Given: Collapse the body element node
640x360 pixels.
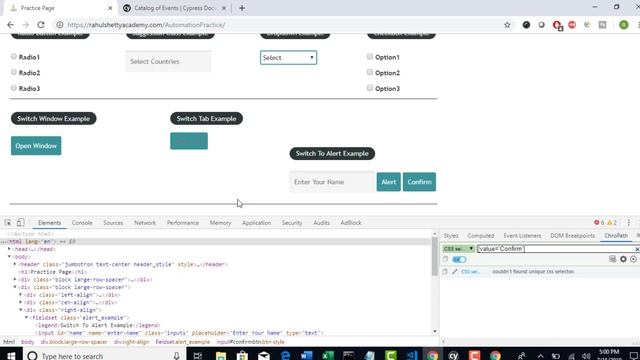Looking at the screenshot, I should (x=9, y=256).
